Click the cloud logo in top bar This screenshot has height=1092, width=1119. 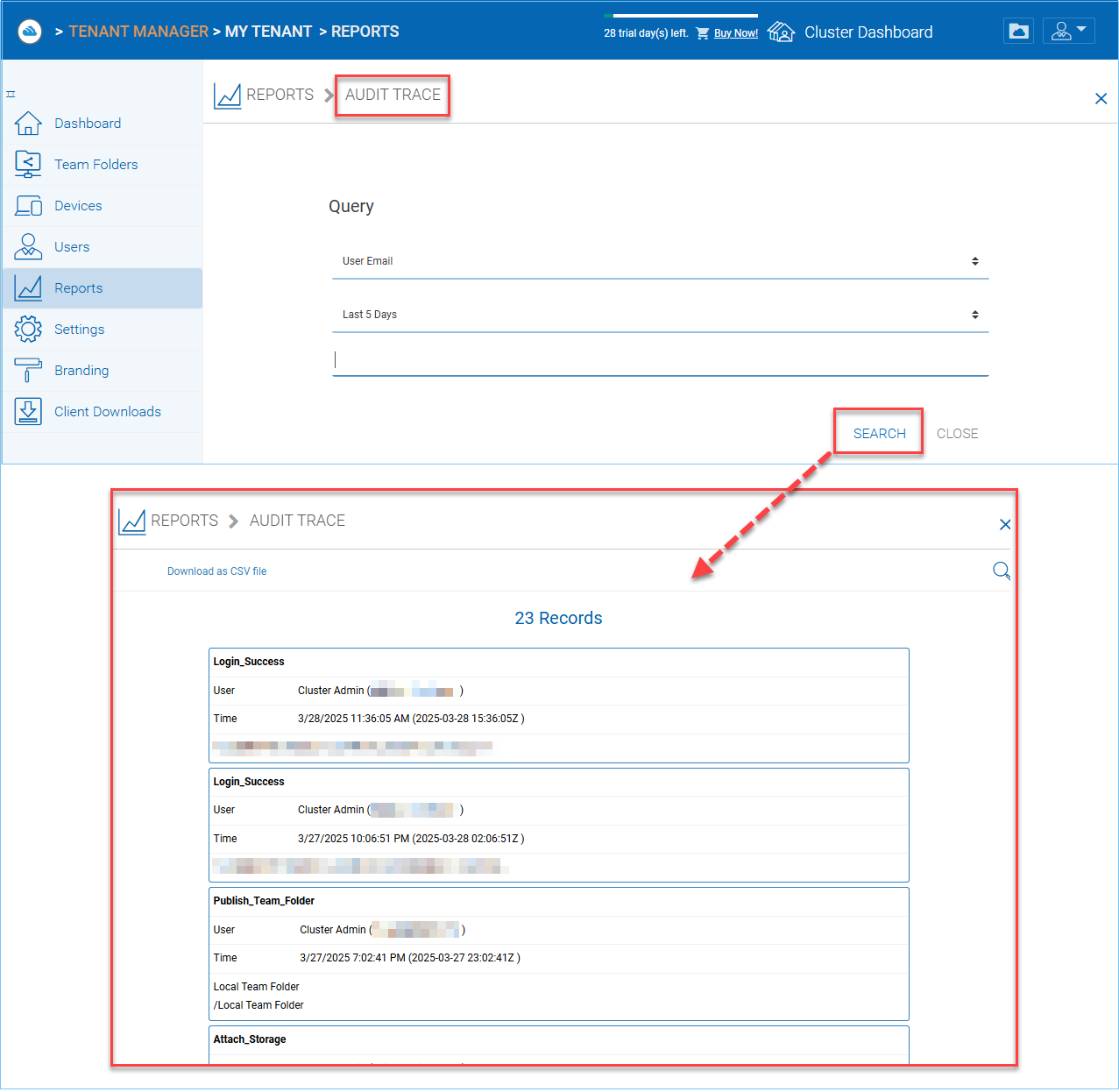(30, 32)
